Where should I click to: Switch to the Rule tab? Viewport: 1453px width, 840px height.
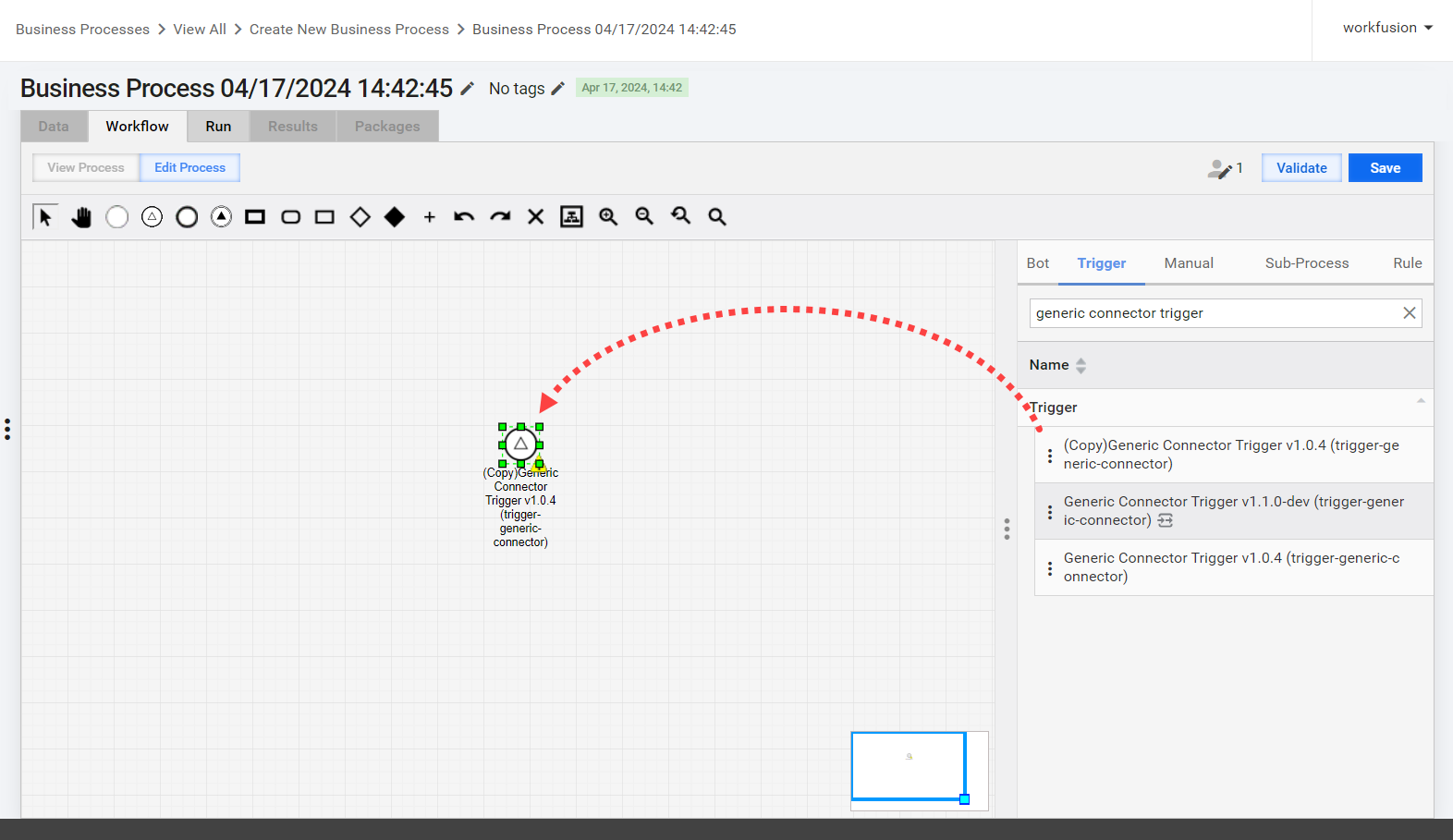[1408, 263]
